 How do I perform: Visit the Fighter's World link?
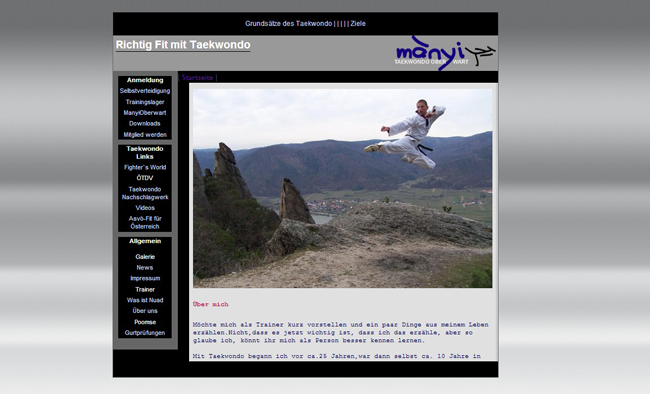point(145,168)
